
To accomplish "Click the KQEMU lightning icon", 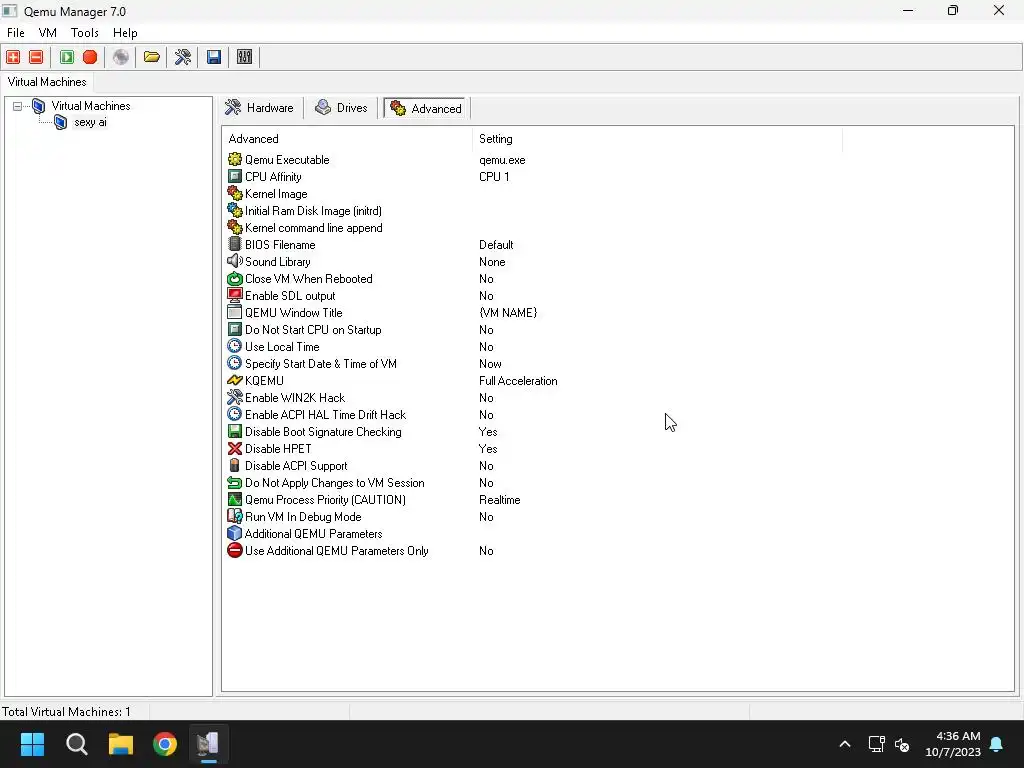I will pos(234,380).
